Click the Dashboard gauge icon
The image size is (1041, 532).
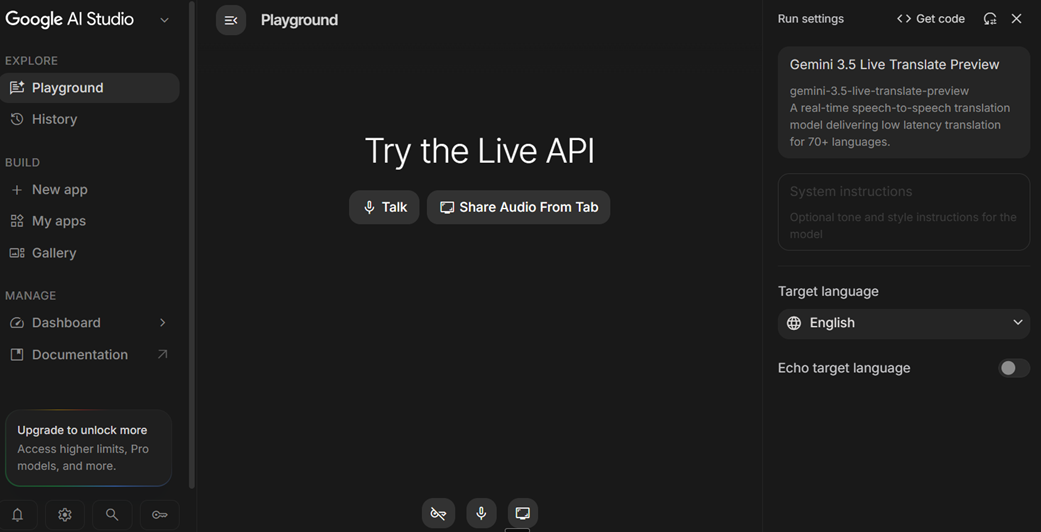point(17,323)
